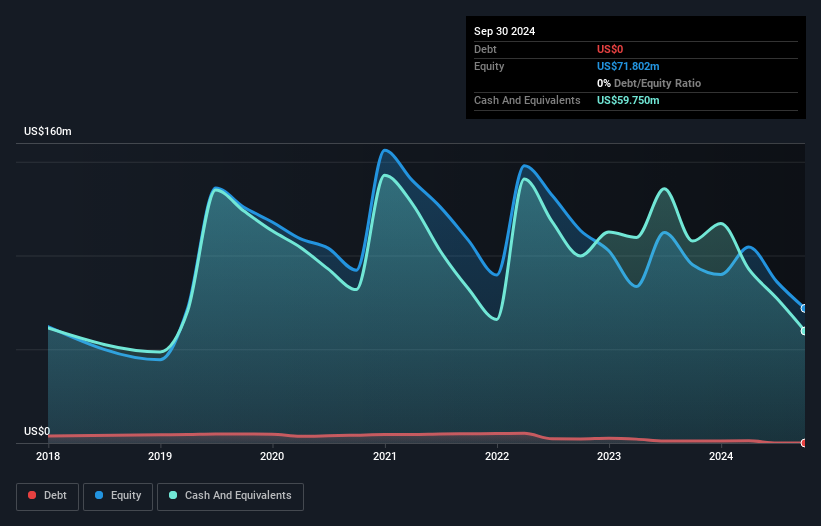
Task: Click the Sep 30 2024 tooltip date
Action: 504,31
